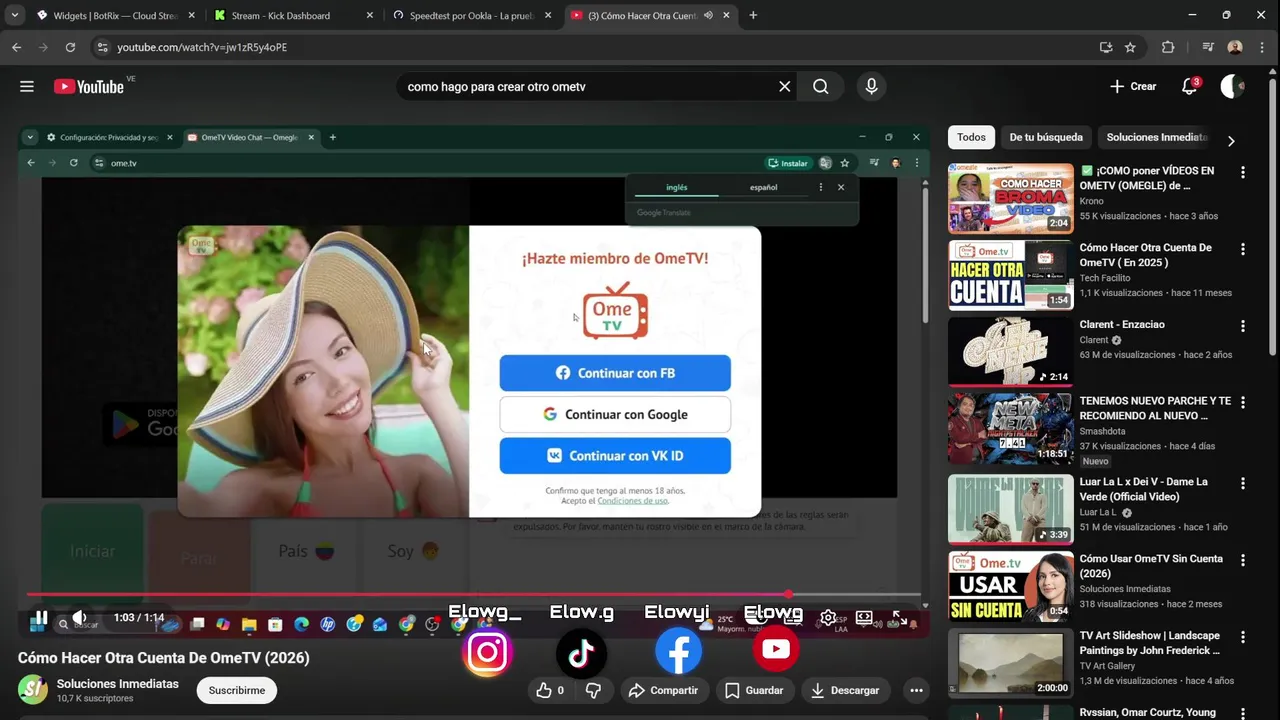Viewport: 1280px width, 720px height.
Task: Click the install app icon in address bar
Action: coord(1105,47)
